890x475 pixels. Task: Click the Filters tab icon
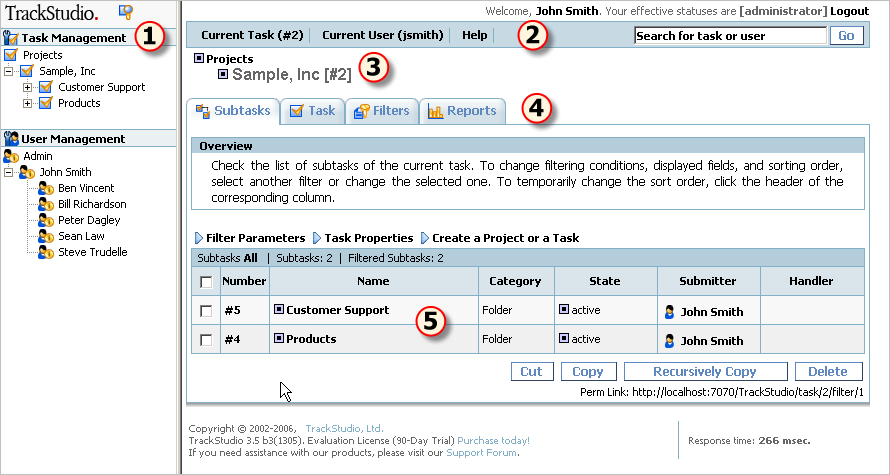[361, 112]
